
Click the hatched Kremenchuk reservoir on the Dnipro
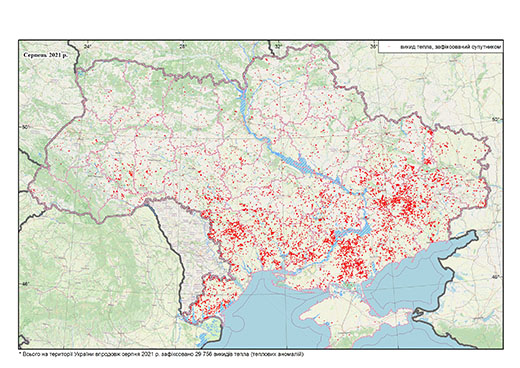(x=302, y=163)
